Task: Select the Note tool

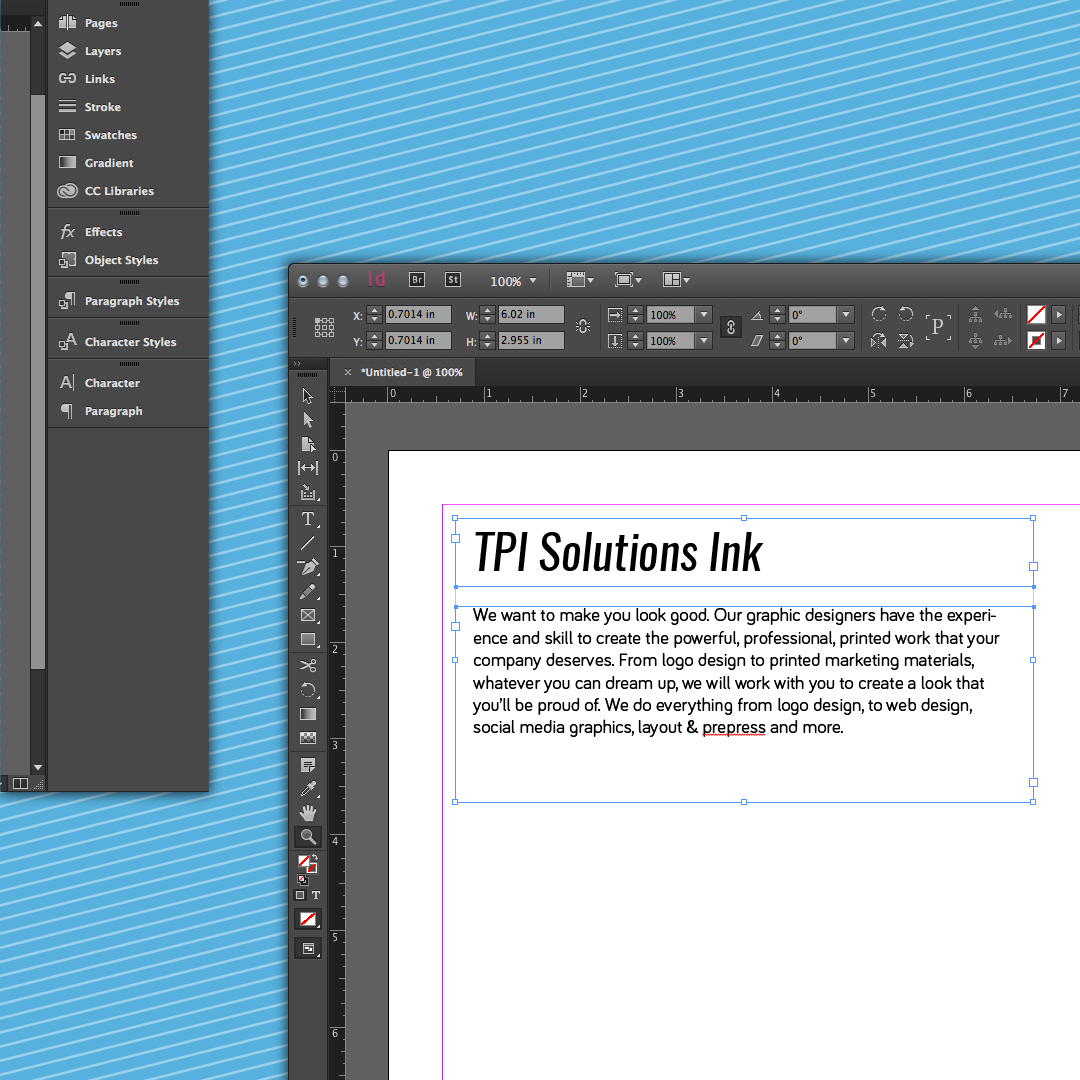Action: tap(307, 765)
